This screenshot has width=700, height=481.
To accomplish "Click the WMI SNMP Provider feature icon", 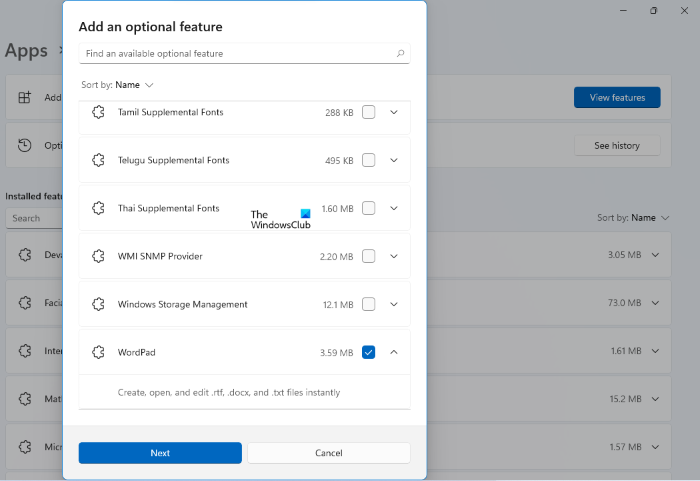I will click(98, 256).
